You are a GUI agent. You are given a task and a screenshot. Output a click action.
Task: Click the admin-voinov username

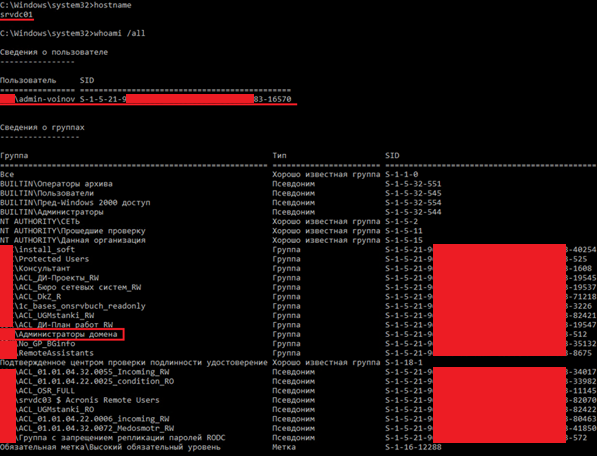tap(47, 99)
